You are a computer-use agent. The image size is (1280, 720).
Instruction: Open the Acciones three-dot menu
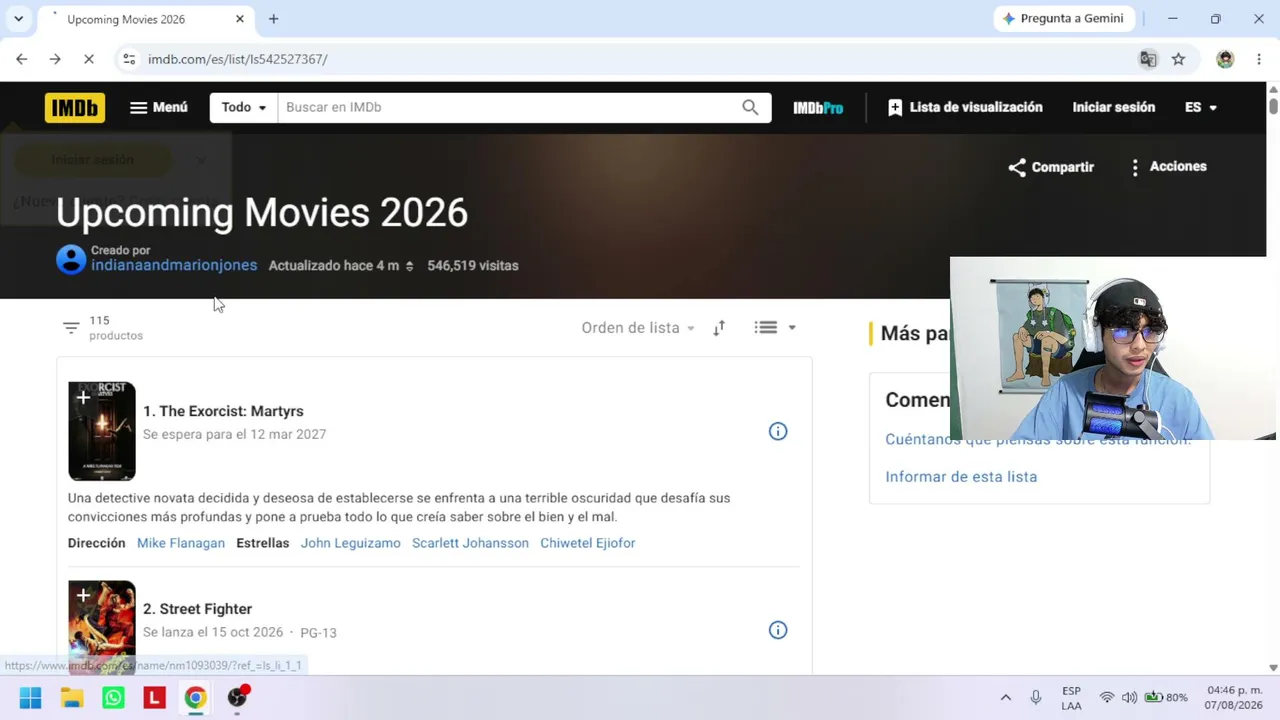click(1168, 167)
